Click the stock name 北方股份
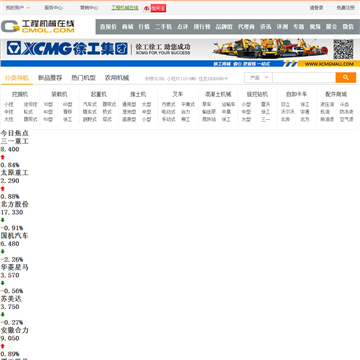 [x=15, y=204]
